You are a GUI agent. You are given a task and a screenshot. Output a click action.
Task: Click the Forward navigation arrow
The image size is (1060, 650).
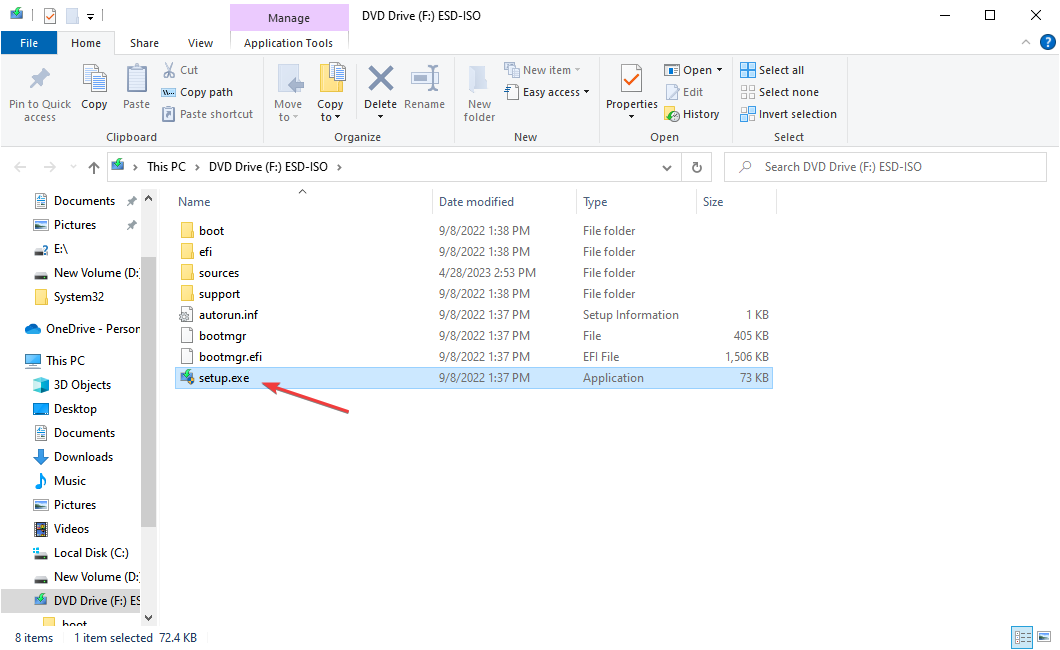tap(49, 167)
